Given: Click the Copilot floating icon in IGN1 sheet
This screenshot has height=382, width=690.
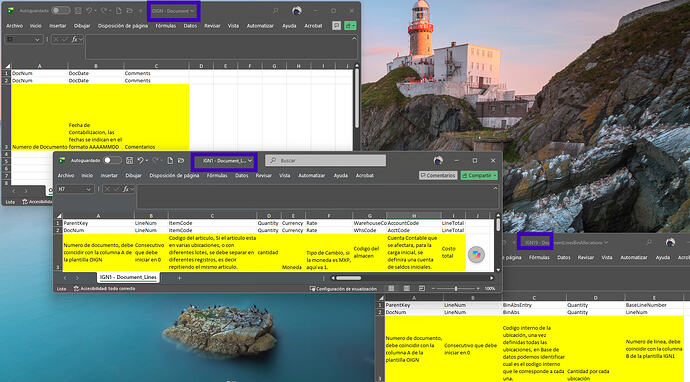Looking at the screenshot, I should pyautogui.click(x=476, y=254).
